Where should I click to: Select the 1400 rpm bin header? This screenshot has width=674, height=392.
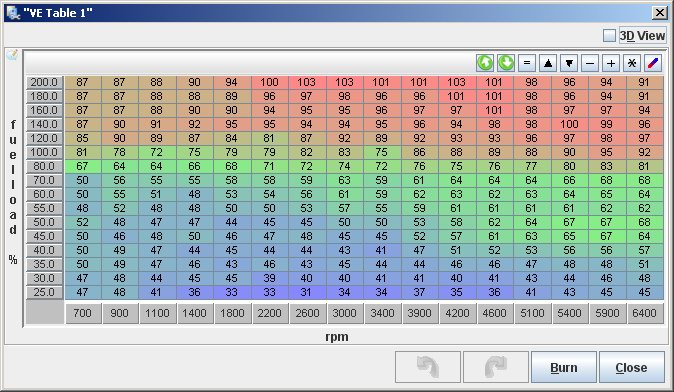[x=194, y=313]
